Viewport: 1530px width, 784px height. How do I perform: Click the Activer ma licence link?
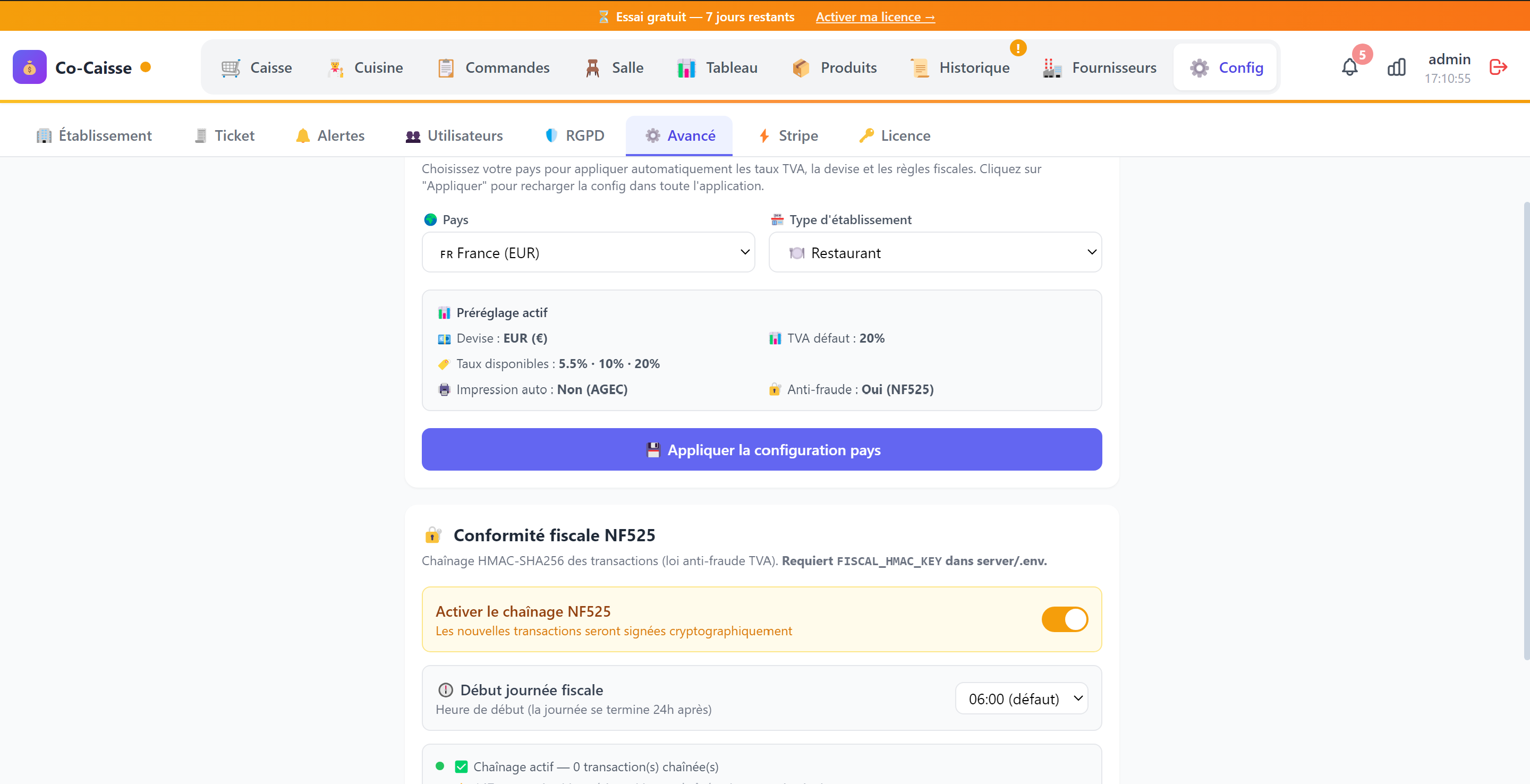(875, 16)
